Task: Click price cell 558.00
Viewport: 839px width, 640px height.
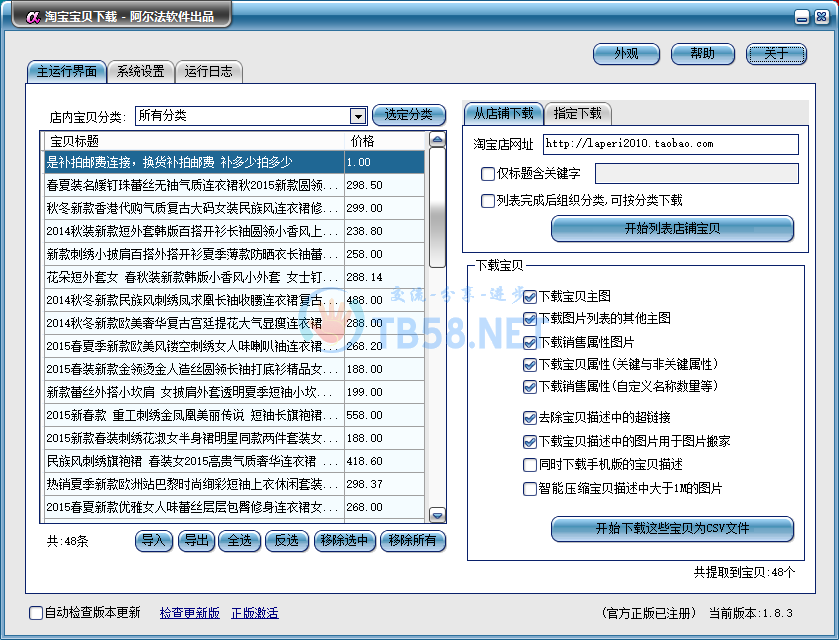Action: 385,415
